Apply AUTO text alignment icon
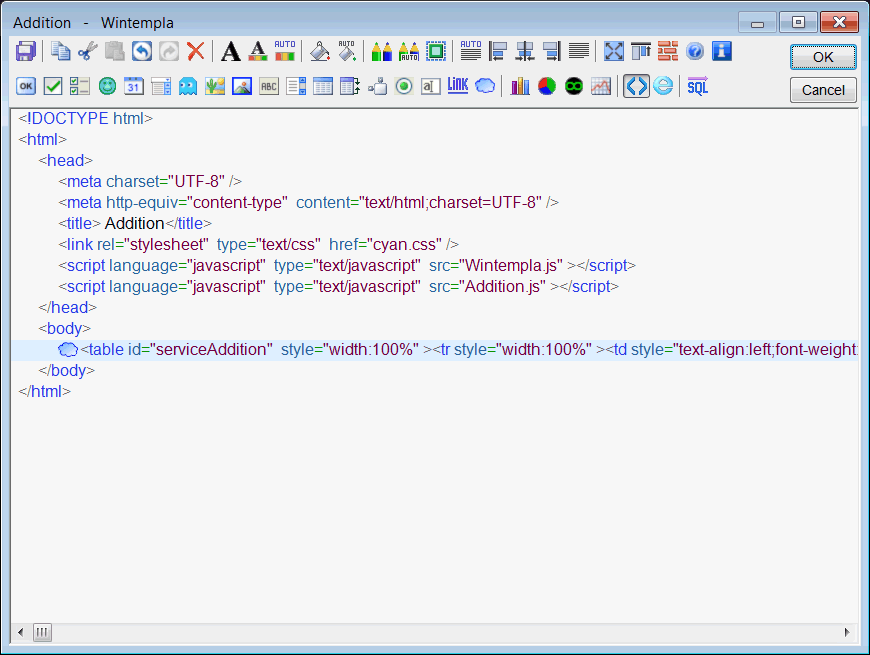This screenshot has width=870, height=655. pyautogui.click(x=471, y=52)
